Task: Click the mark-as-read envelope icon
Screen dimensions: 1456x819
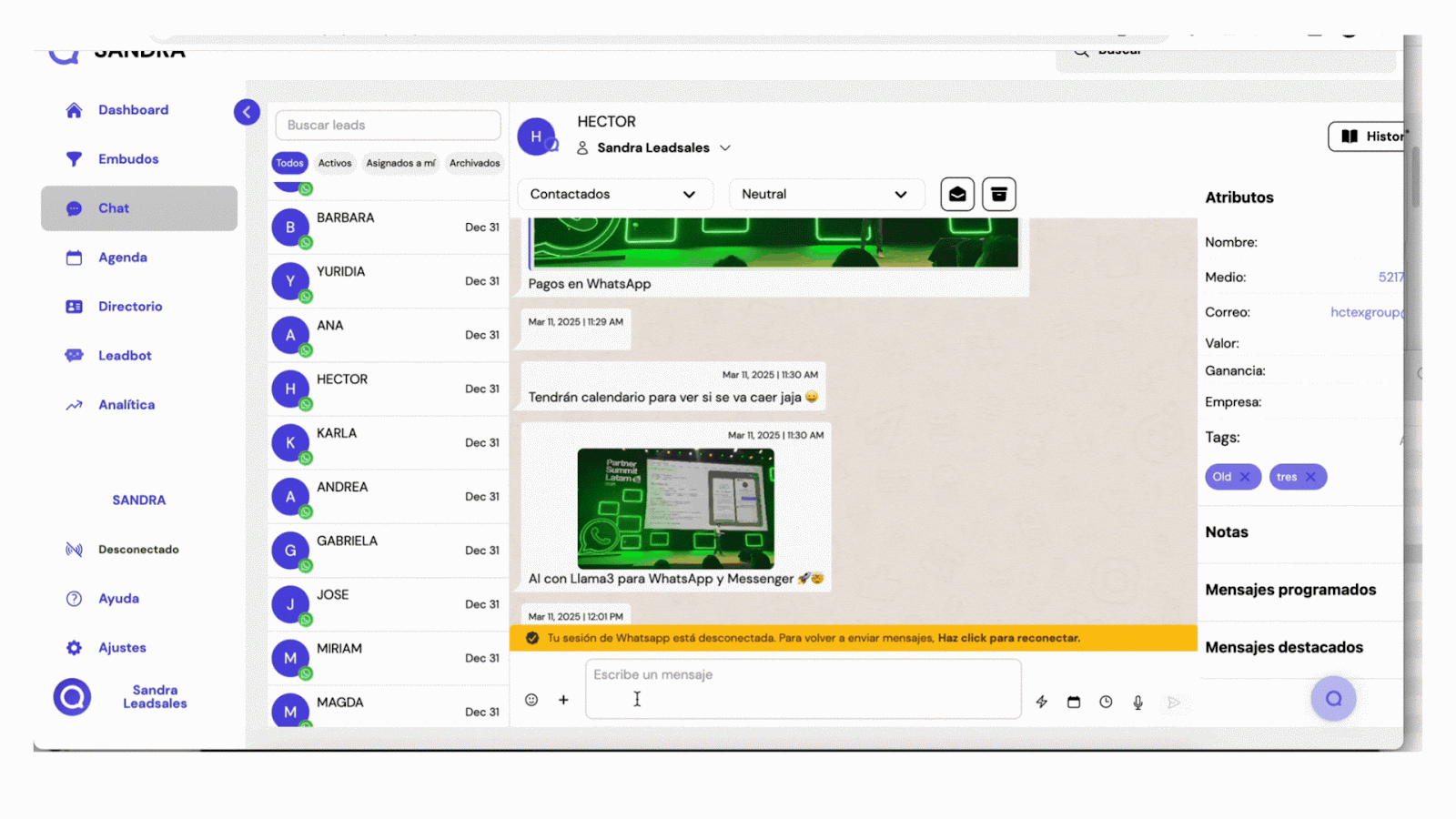Action: tap(957, 194)
